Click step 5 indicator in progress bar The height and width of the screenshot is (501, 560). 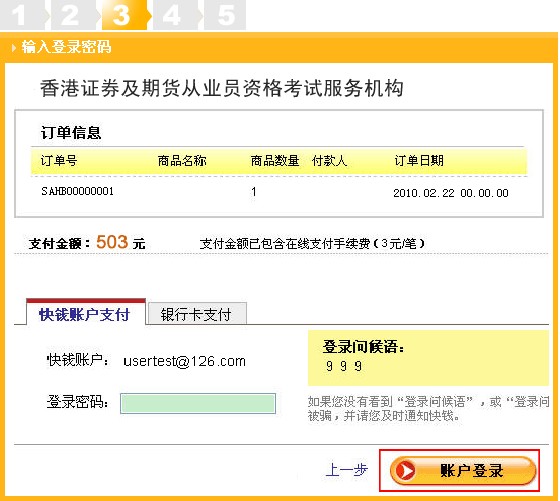[225, 15]
